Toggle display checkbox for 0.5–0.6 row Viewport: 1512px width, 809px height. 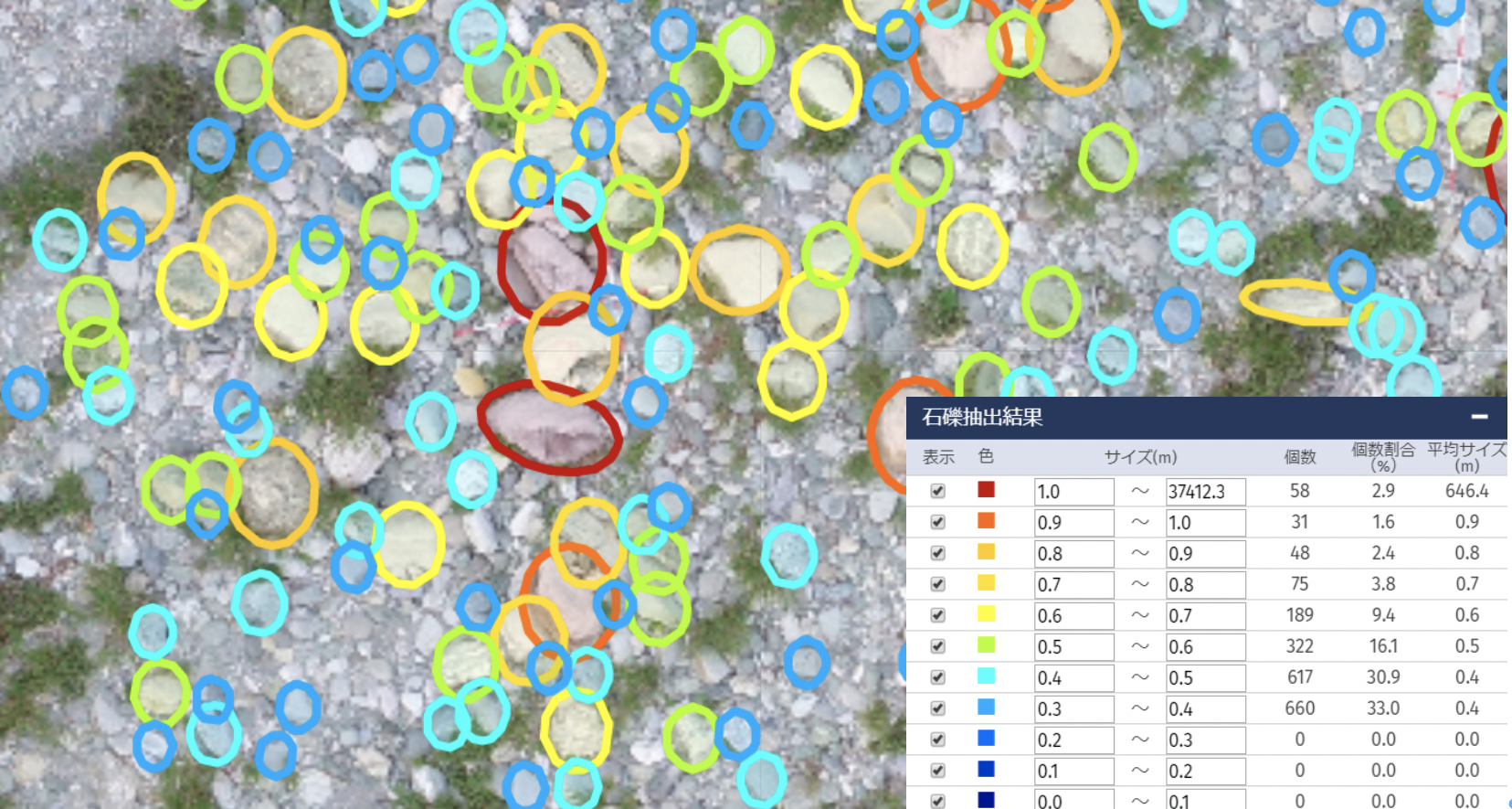coord(937,646)
